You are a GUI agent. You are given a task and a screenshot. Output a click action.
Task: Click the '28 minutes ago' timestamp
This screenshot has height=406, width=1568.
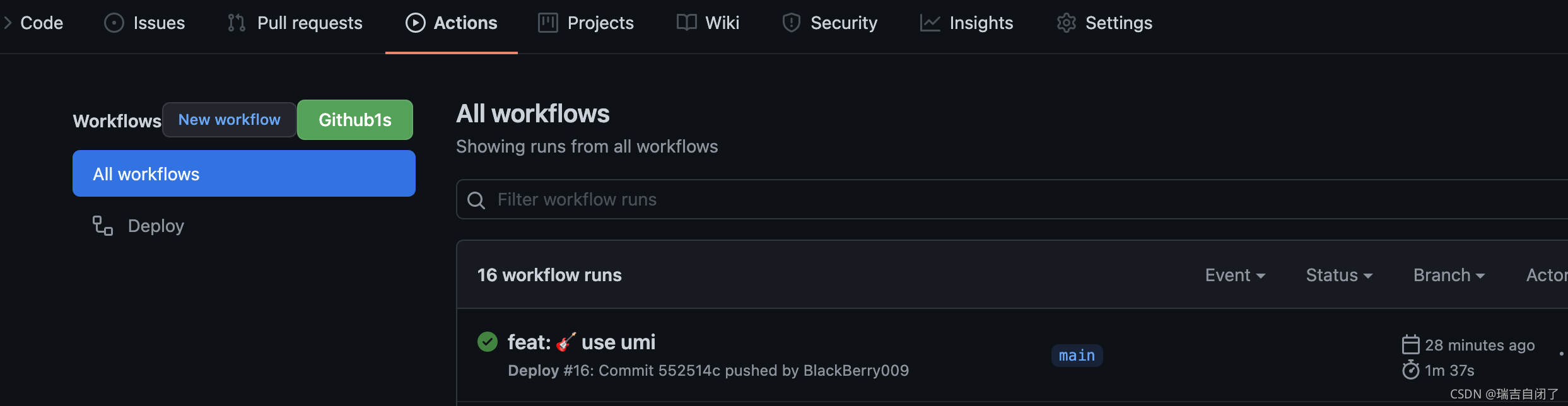click(1480, 345)
